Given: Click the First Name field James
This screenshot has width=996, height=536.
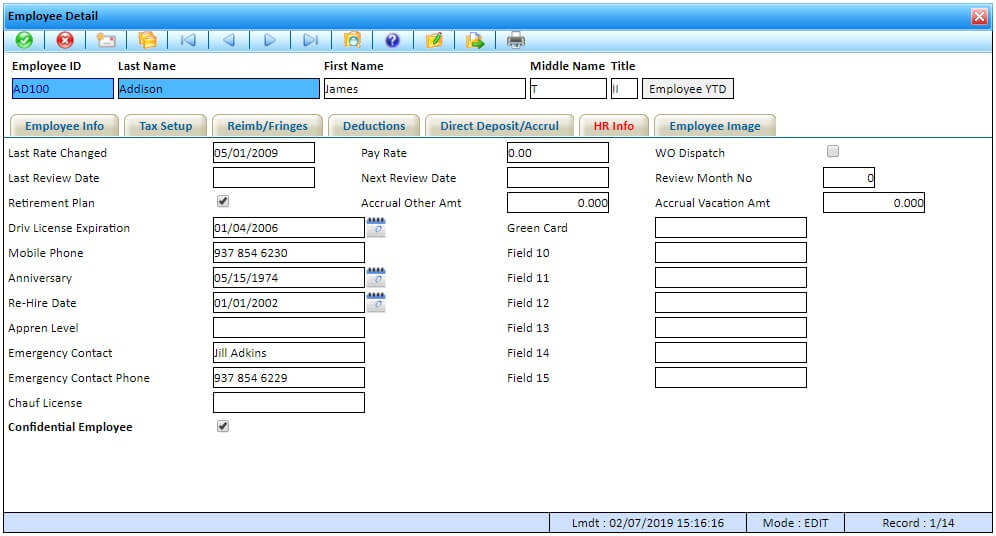Looking at the screenshot, I should click(x=425, y=89).
